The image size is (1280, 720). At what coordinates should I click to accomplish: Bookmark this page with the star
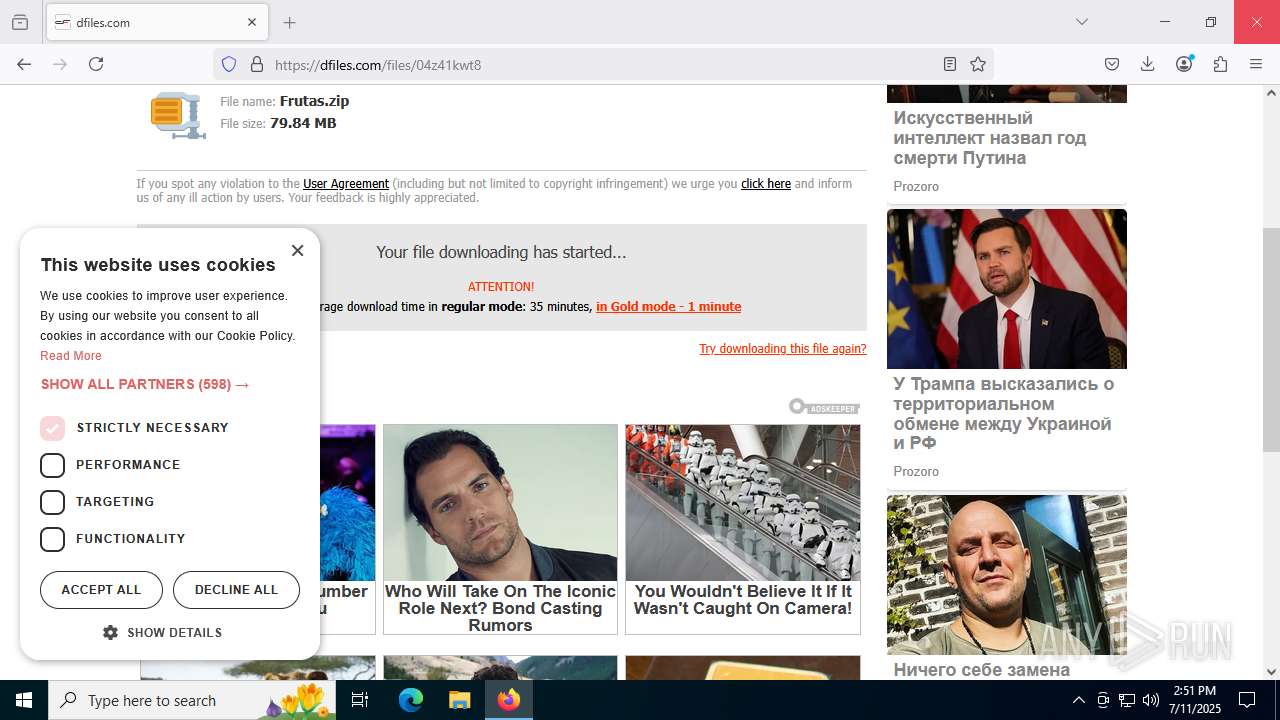[978, 64]
